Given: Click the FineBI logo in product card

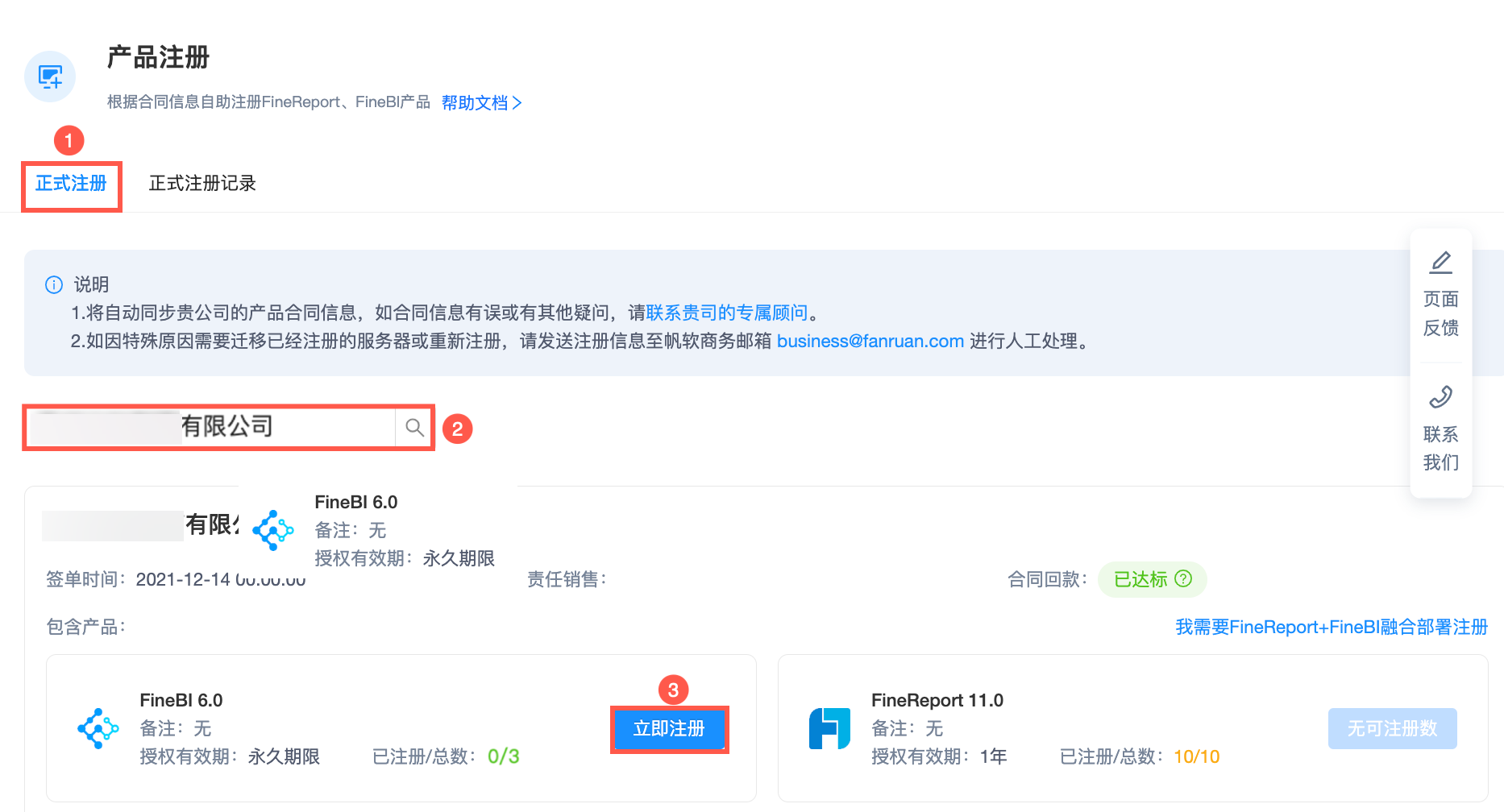Looking at the screenshot, I should tap(98, 729).
